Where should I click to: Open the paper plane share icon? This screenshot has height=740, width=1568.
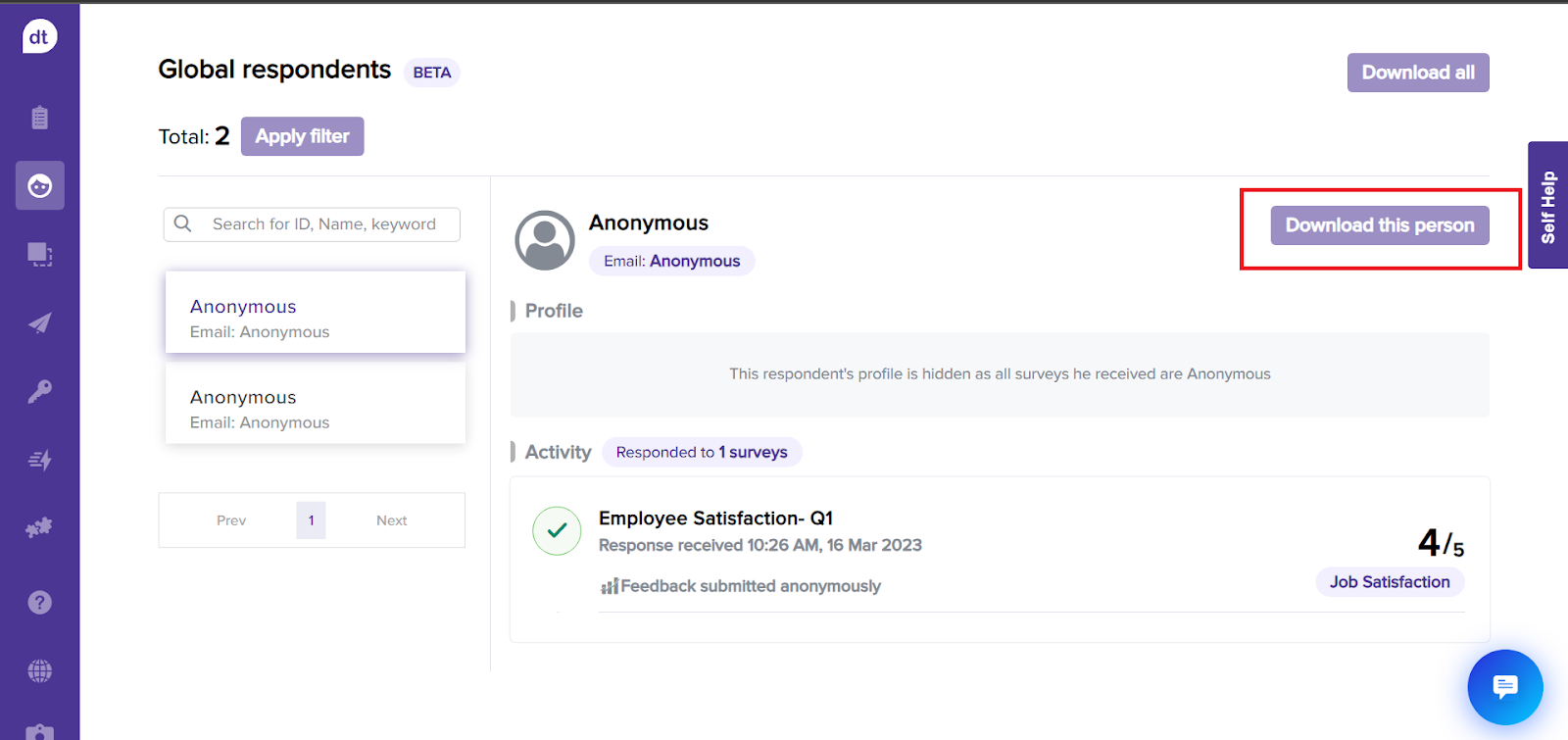39,323
